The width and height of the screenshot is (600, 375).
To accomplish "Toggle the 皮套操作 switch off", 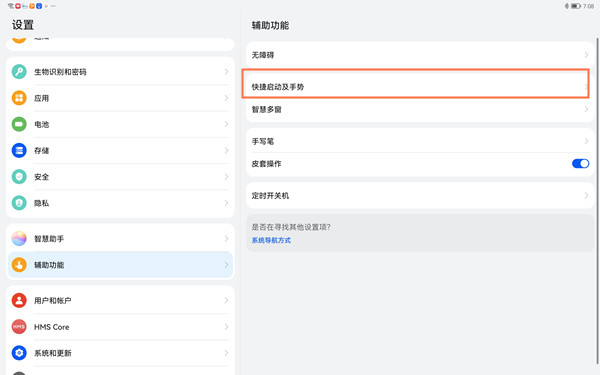I will click(x=580, y=164).
